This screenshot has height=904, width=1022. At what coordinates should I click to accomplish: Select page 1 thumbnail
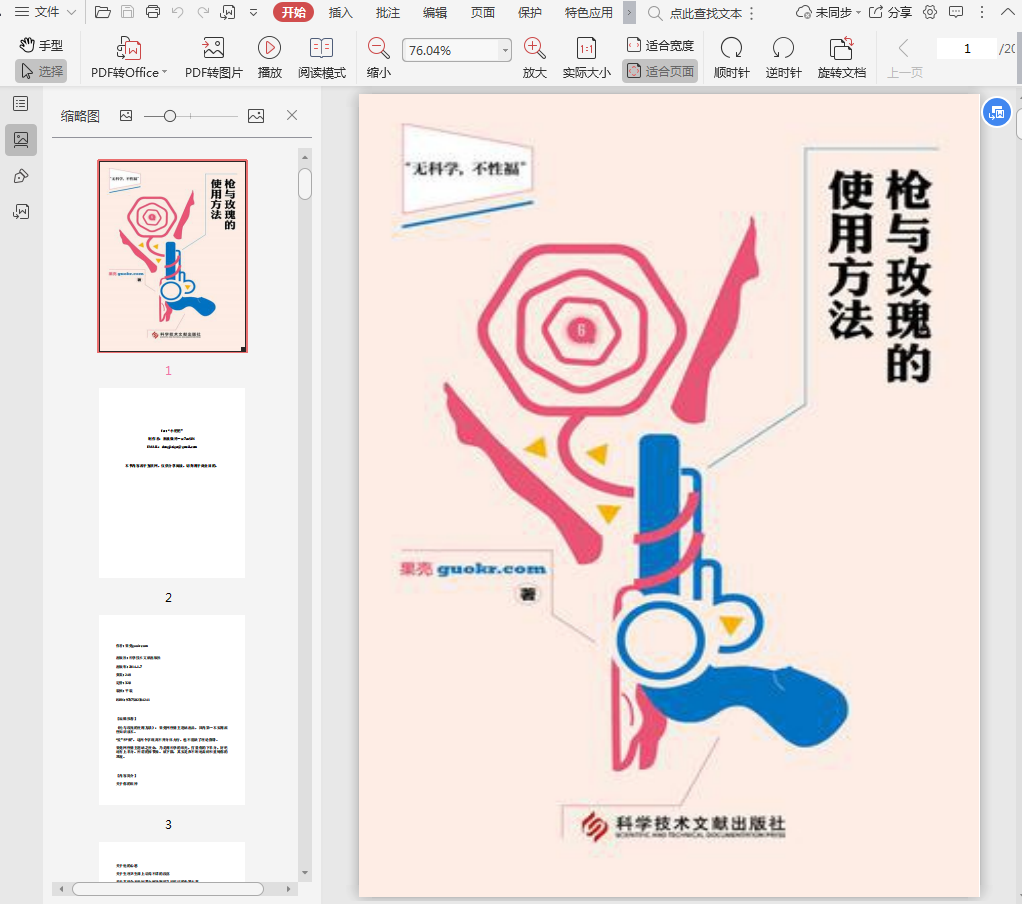[x=172, y=256]
